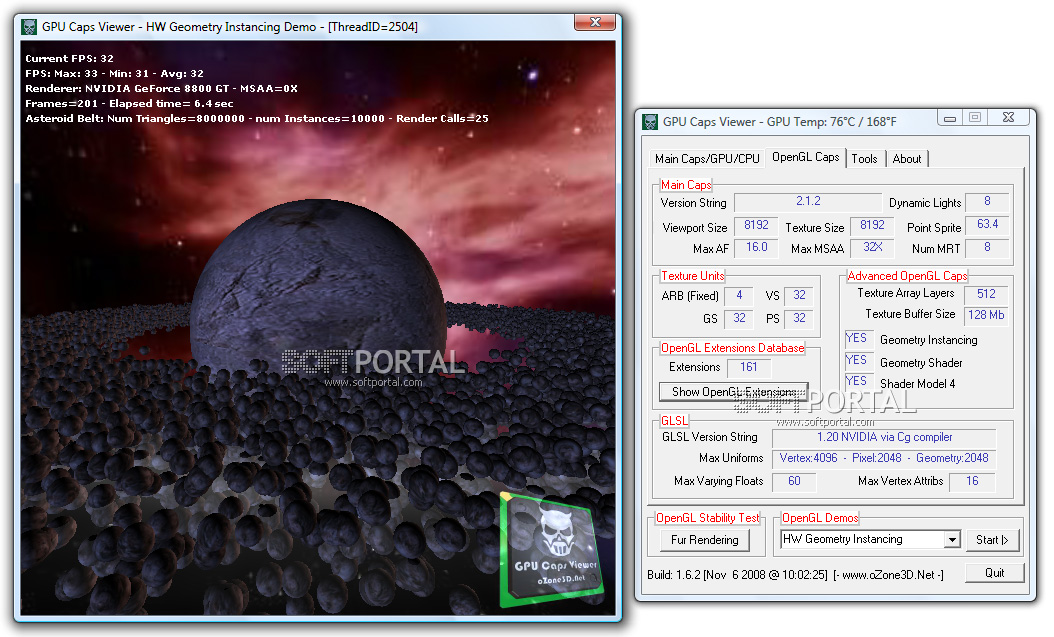
Task: Click the YES box next to Geometry Shader
Action: [858, 361]
